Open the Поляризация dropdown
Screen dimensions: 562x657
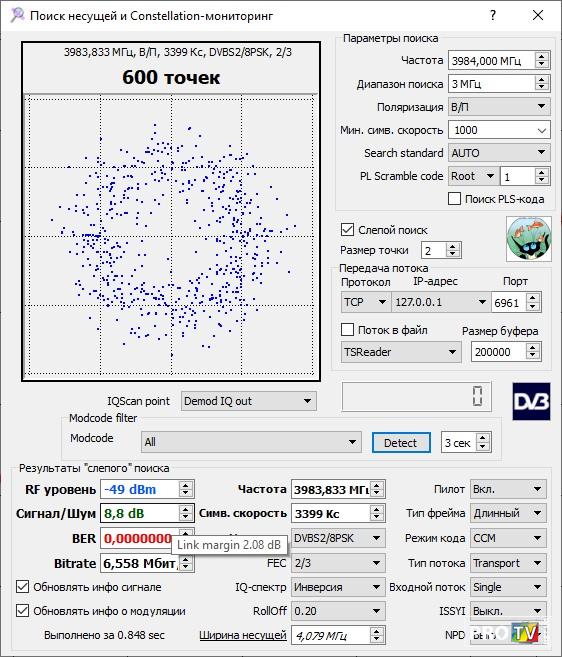[x=499, y=107]
